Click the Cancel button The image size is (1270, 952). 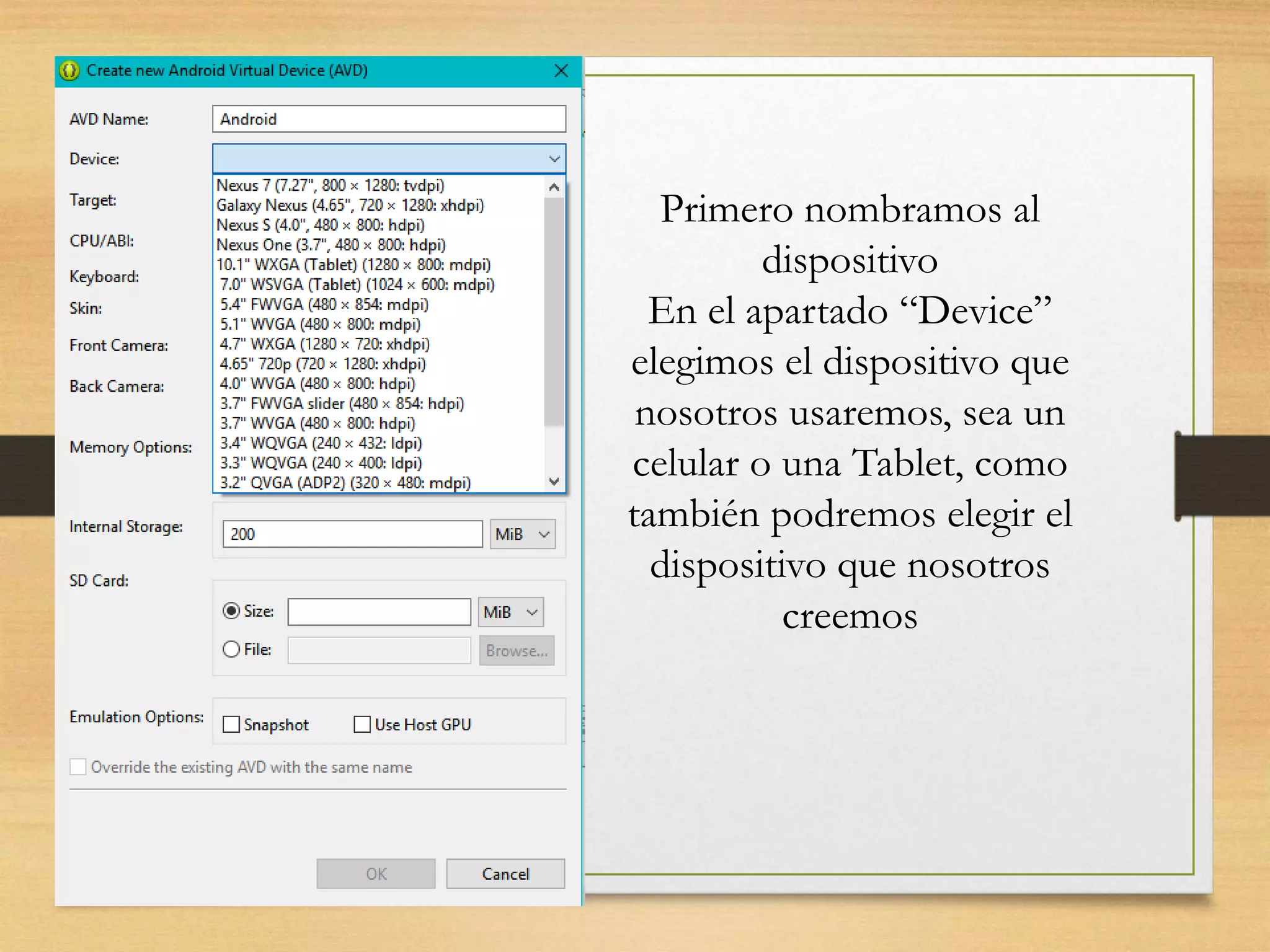click(x=505, y=873)
